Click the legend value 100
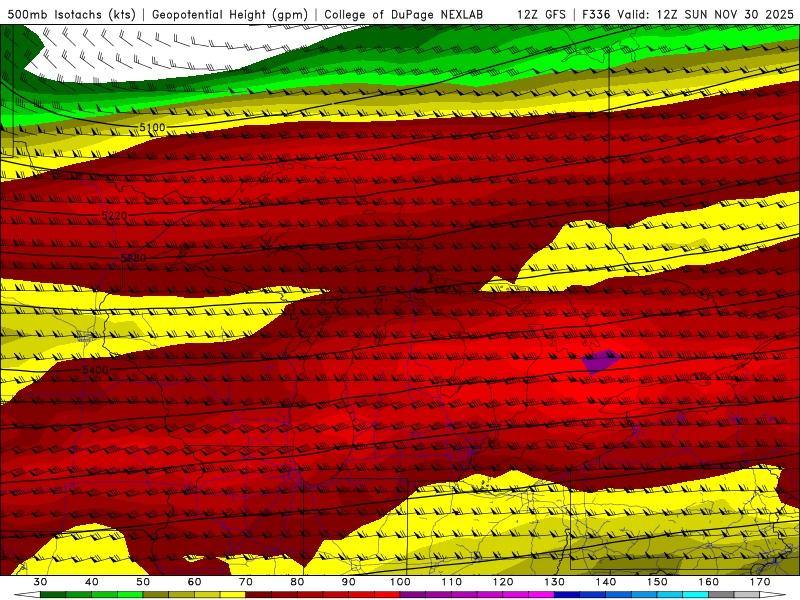This screenshot has height=600, width=800. point(400,582)
